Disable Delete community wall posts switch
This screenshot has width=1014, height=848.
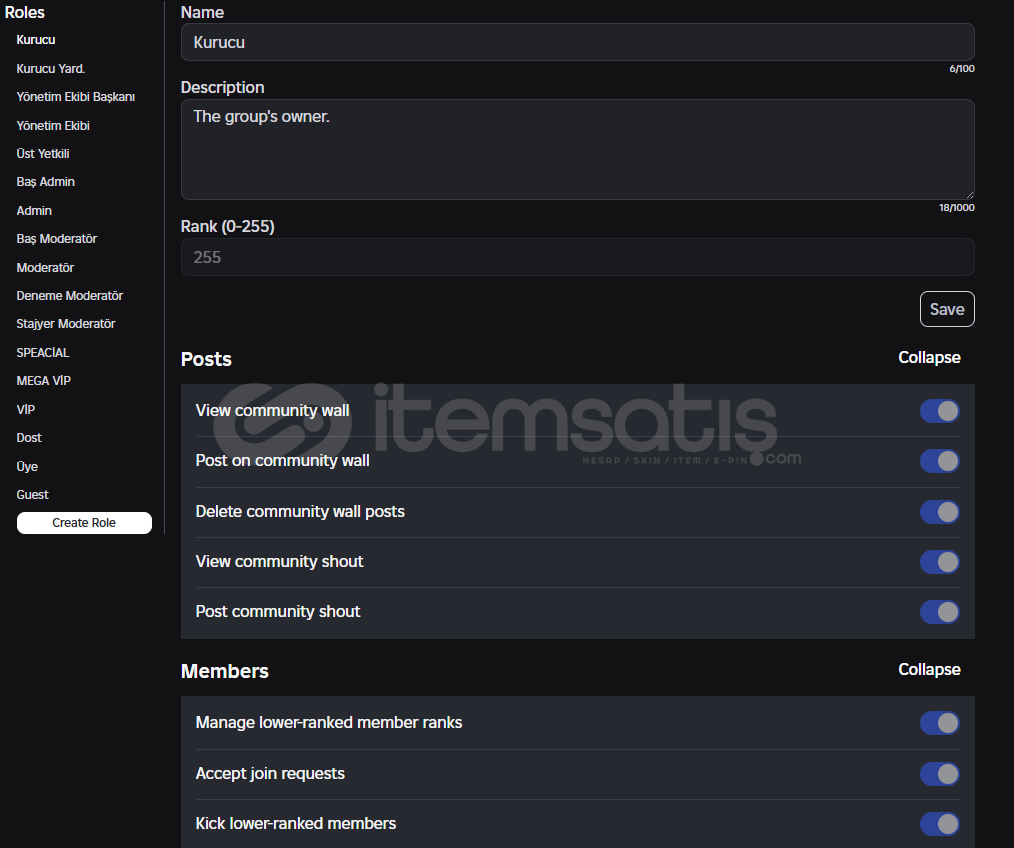tap(940, 512)
